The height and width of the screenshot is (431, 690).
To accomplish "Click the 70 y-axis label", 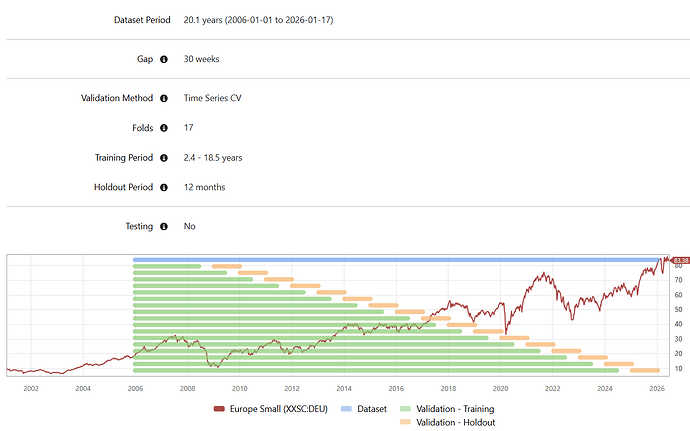I will (679, 280).
